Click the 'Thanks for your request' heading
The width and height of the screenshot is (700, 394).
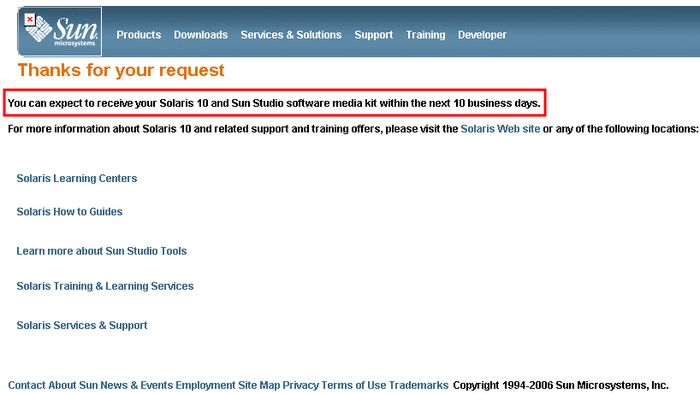121,70
